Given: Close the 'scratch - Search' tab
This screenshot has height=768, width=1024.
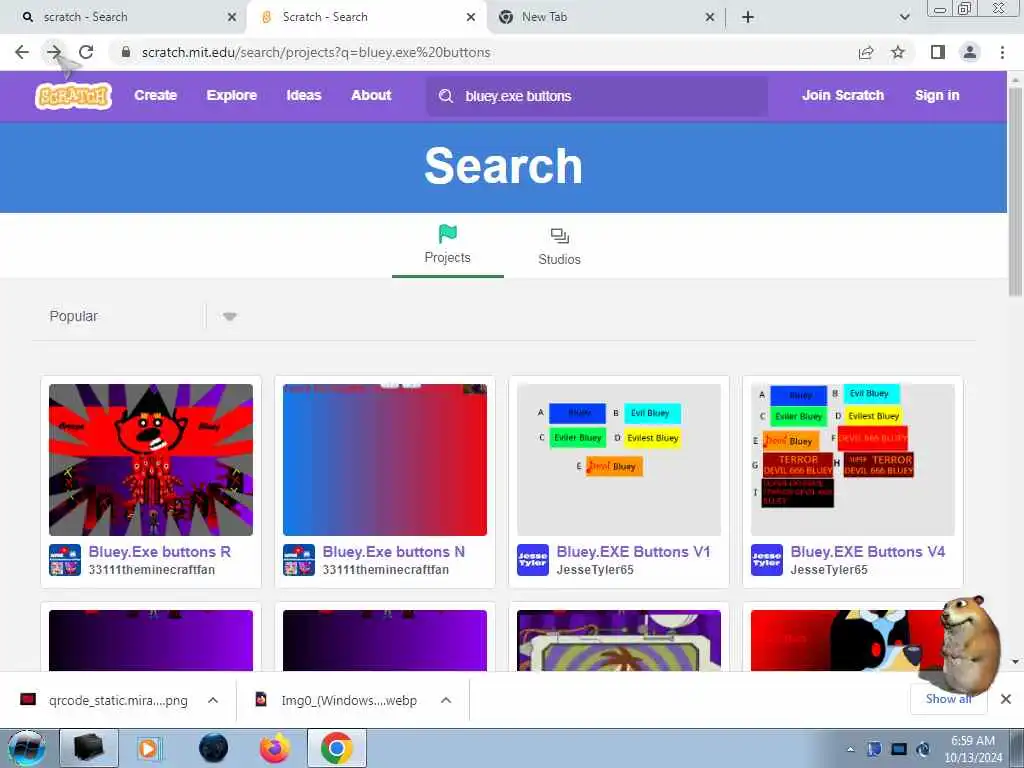Looking at the screenshot, I should 232,17.
